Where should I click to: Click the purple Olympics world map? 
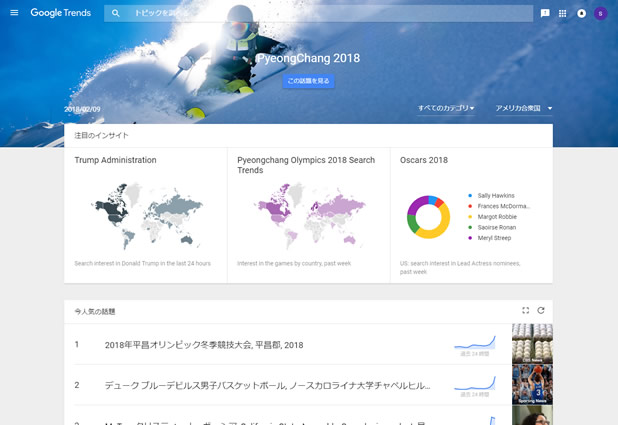tap(310, 216)
